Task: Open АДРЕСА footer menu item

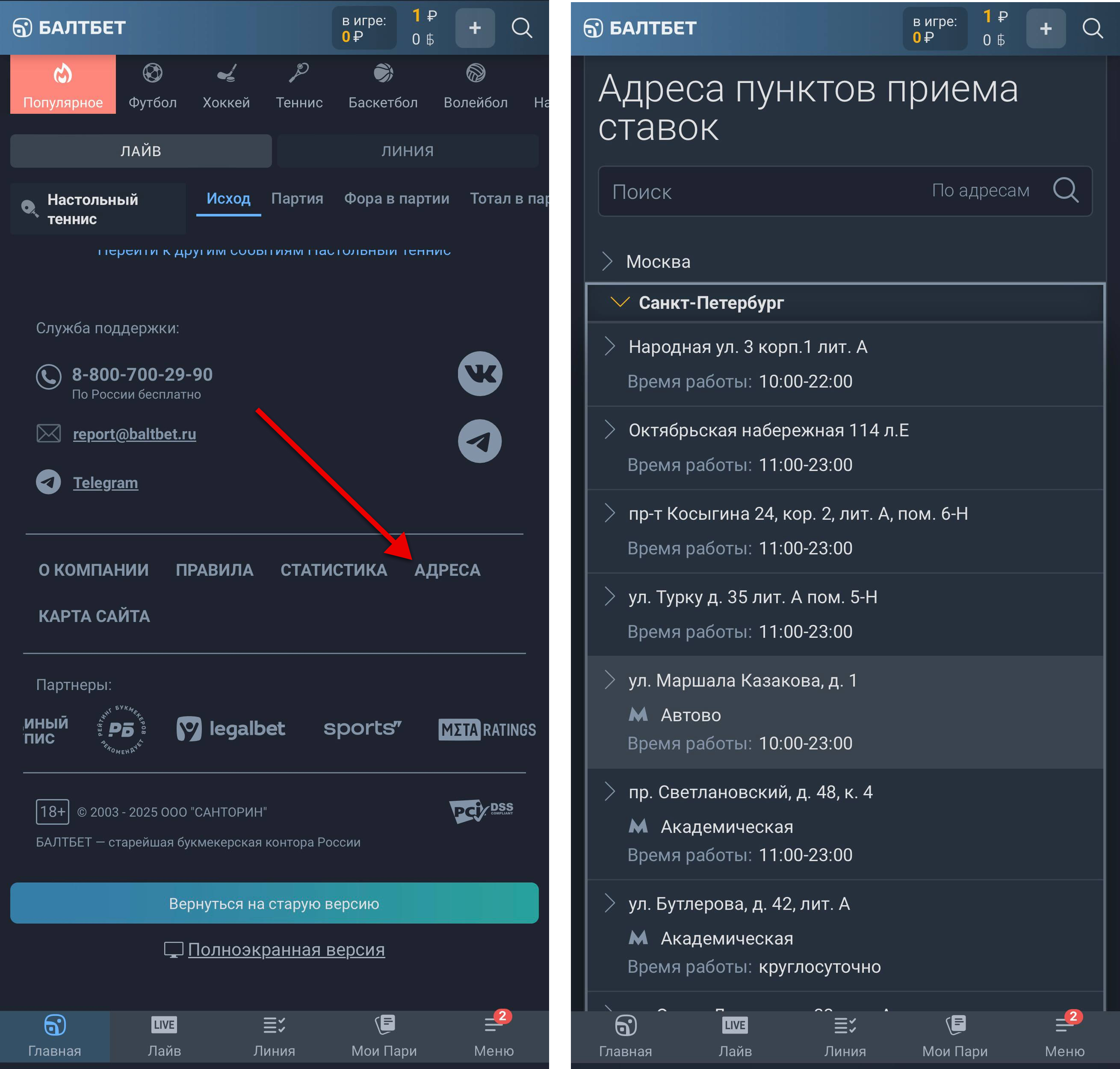Action: point(446,570)
